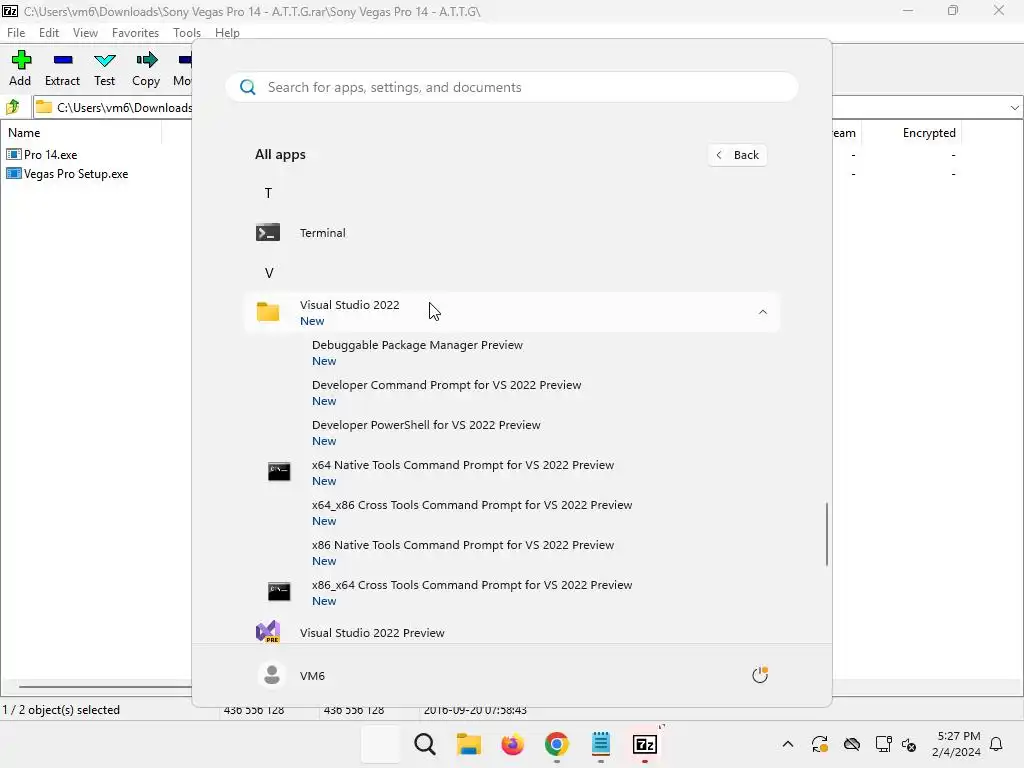Click the taskbar Search magnifier icon

pos(424,744)
